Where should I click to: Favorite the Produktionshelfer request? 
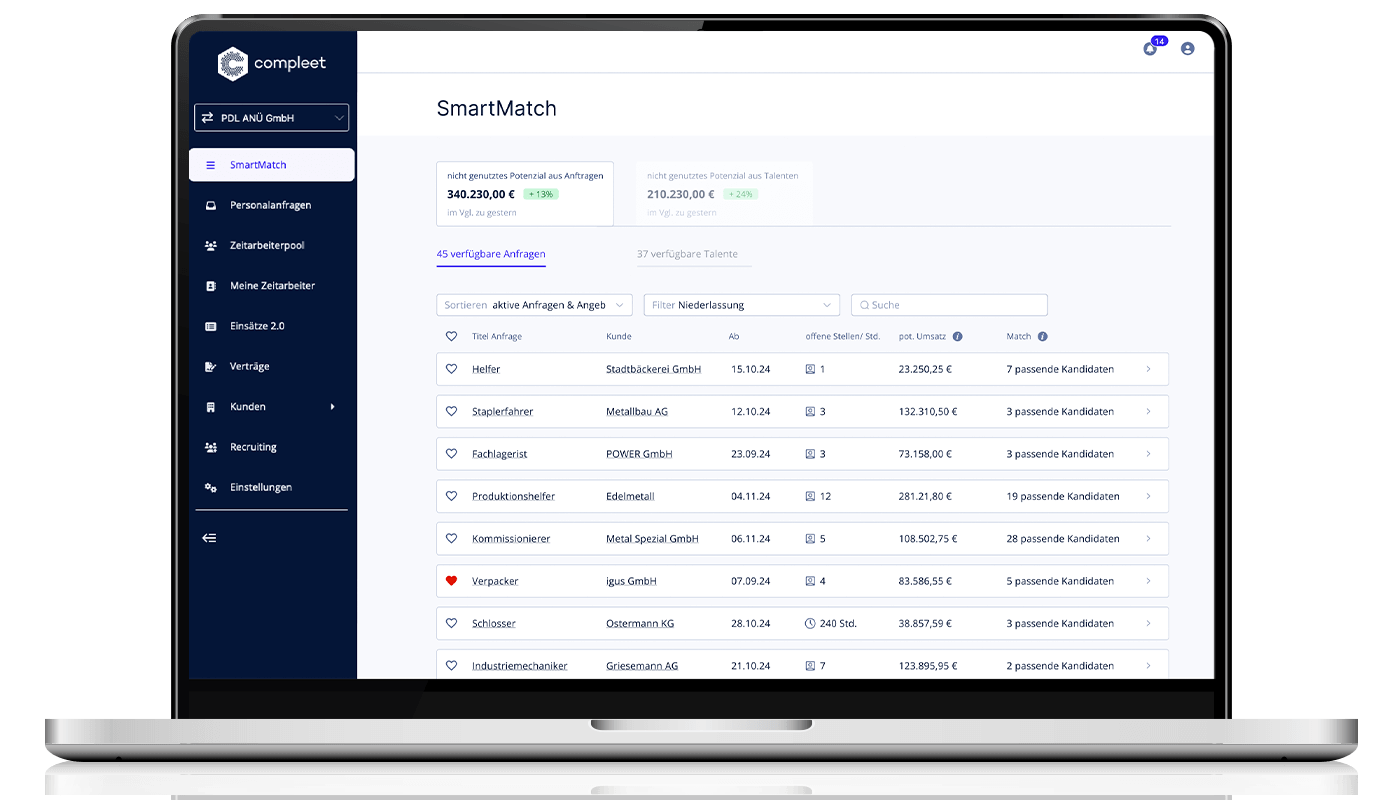[x=451, y=496]
